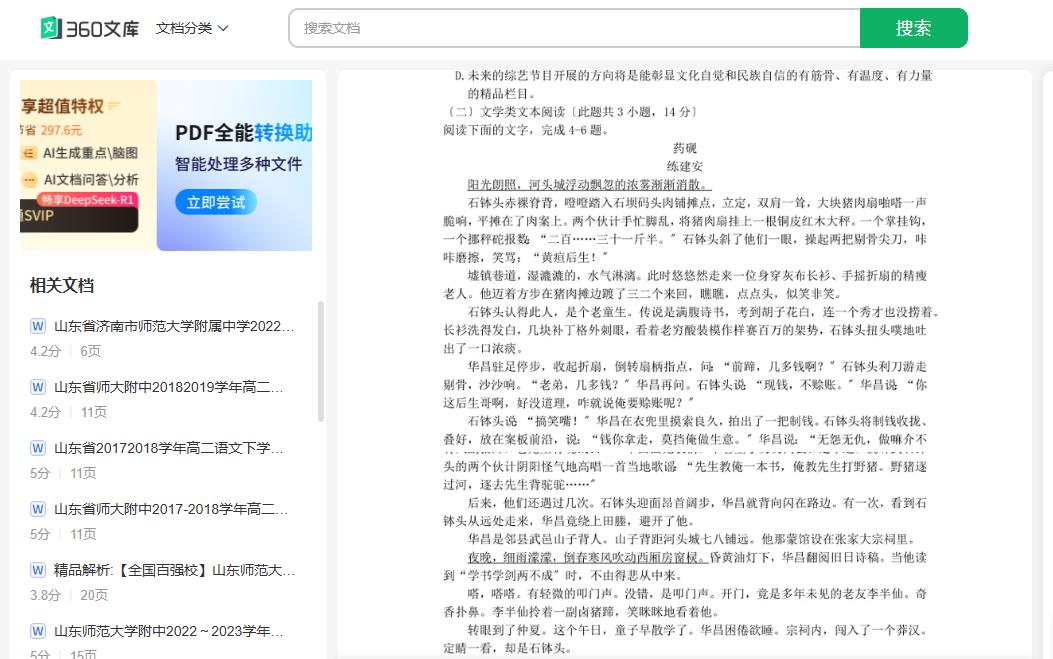Screen dimensions: 1053x659
Task: Click underlined sentence 阳光朗照，河头城浮动飘忽的浓雾渐渐消散
Action: [x=589, y=185]
